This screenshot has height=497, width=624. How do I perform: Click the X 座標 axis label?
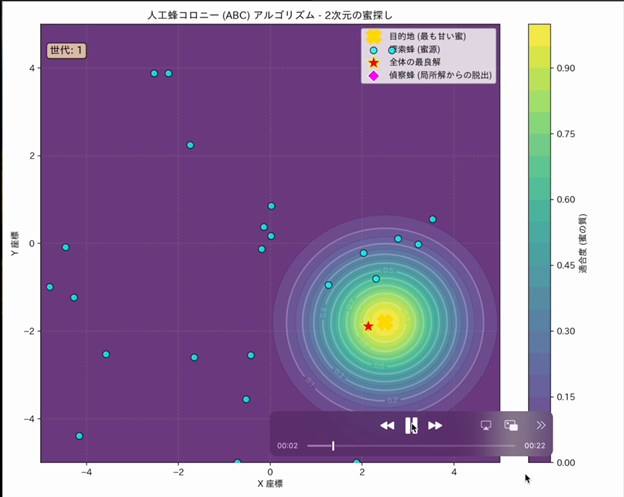pyautogui.click(x=270, y=483)
